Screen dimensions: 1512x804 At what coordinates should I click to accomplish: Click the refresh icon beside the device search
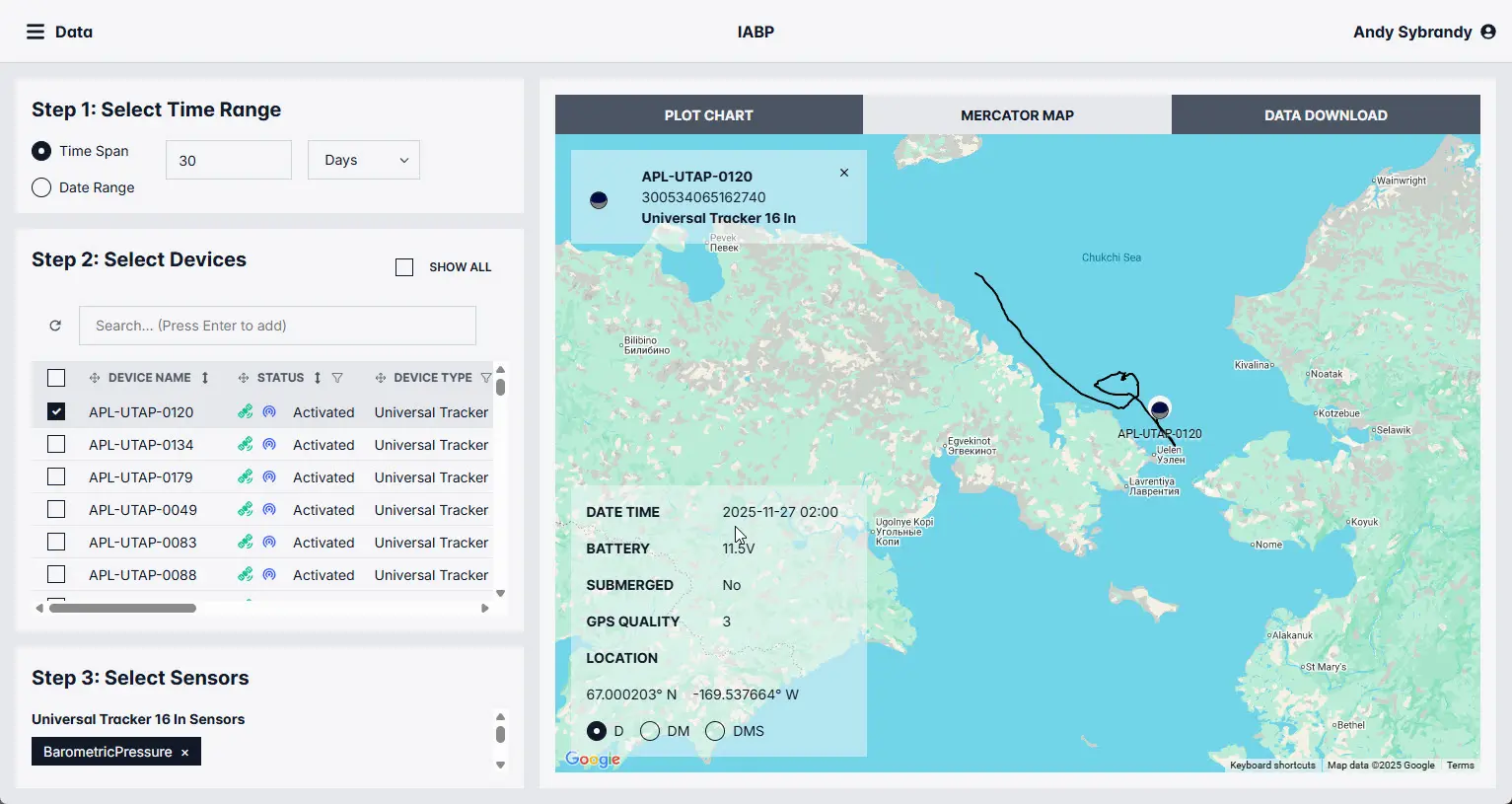pyautogui.click(x=55, y=326)
